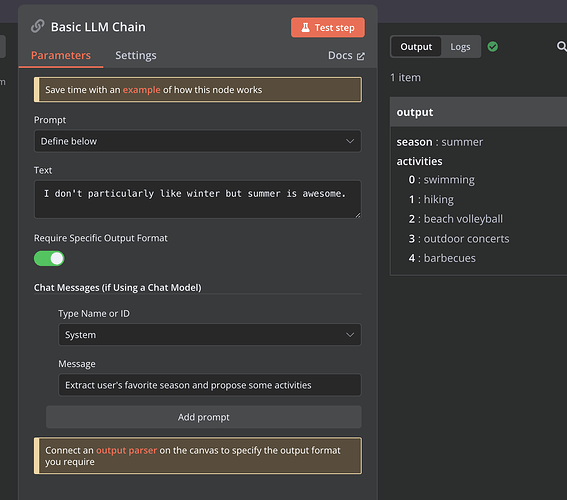Viewport: 567px width, 500px height.
Task: Click the green success checkmark icon
Action: point(493,47)
